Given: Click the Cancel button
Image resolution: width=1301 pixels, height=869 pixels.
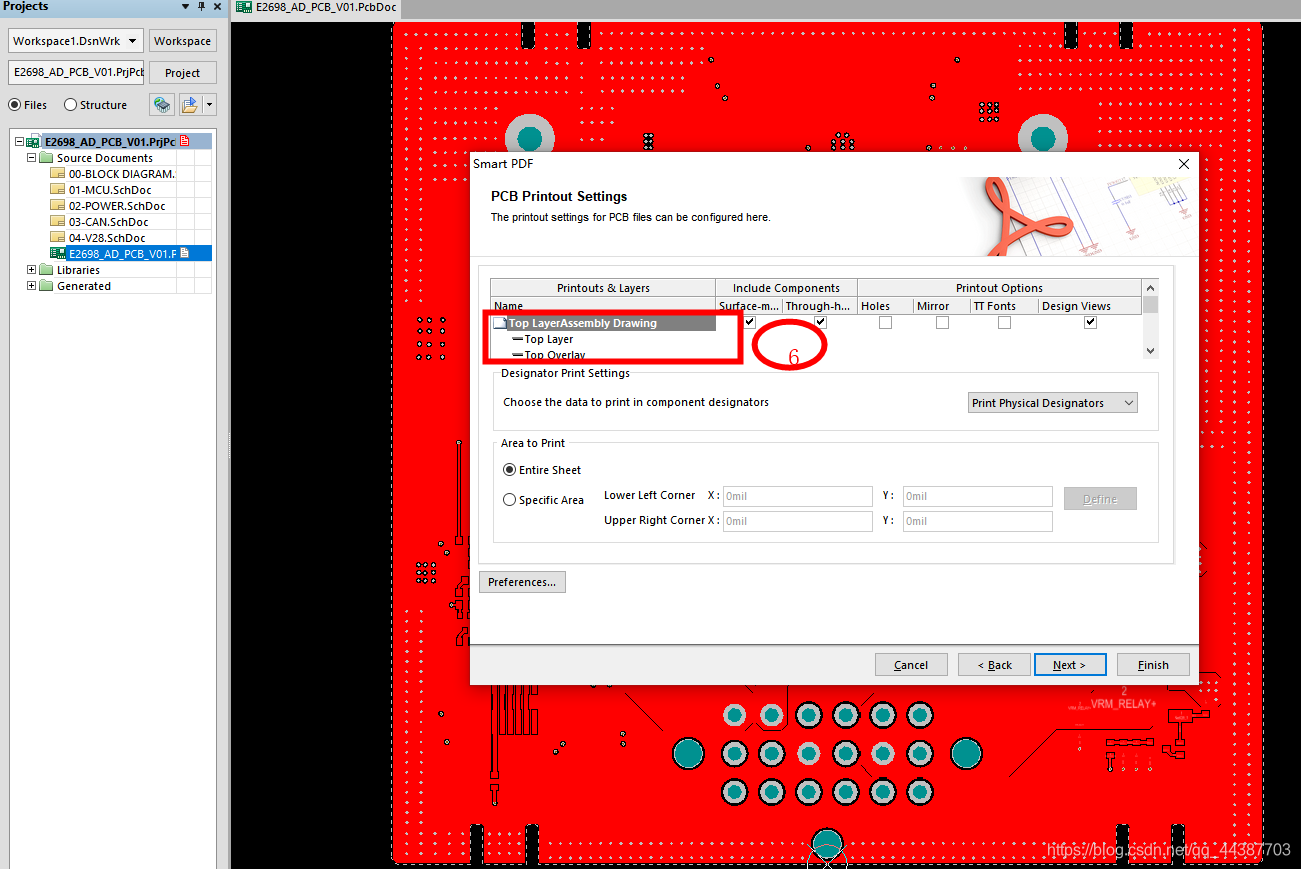Looking at the screenshot, I should pos(911,665).
